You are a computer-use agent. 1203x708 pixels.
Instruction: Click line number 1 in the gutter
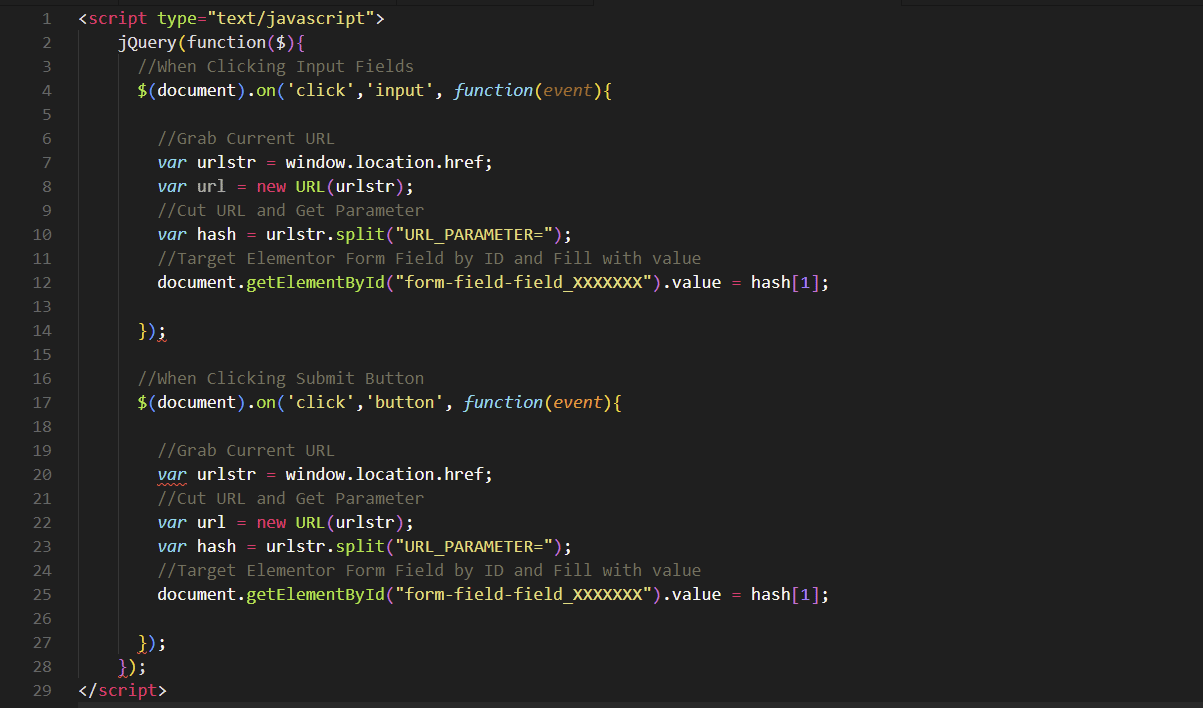click(46, 18)
